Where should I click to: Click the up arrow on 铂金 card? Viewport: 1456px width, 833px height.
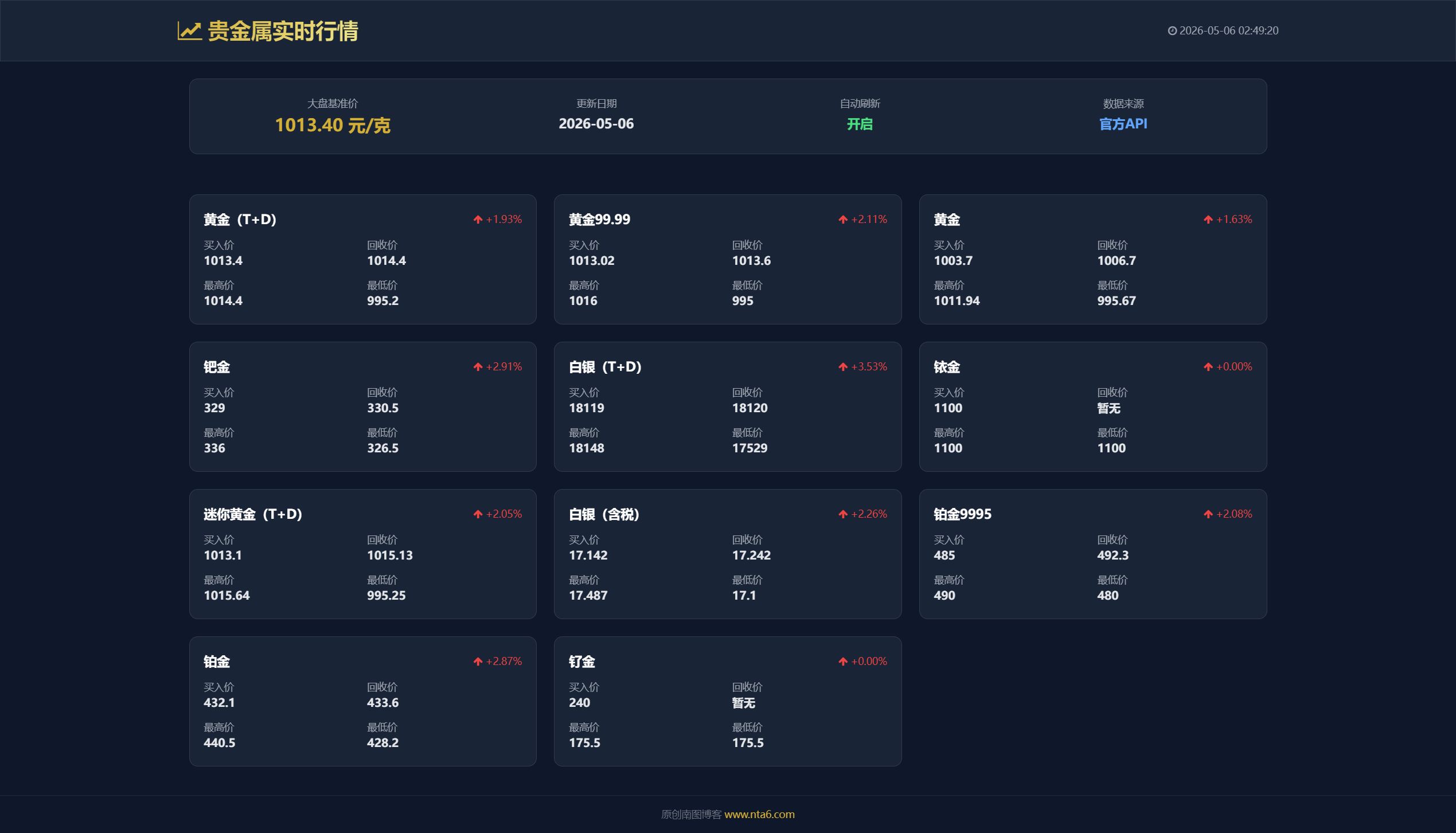click(x=478, y=662)
